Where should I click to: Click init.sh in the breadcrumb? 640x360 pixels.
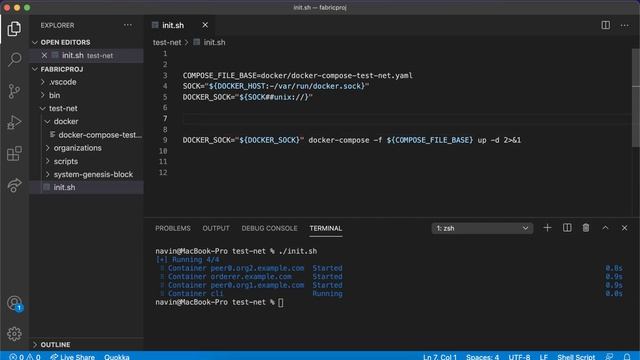coord(214,42)
